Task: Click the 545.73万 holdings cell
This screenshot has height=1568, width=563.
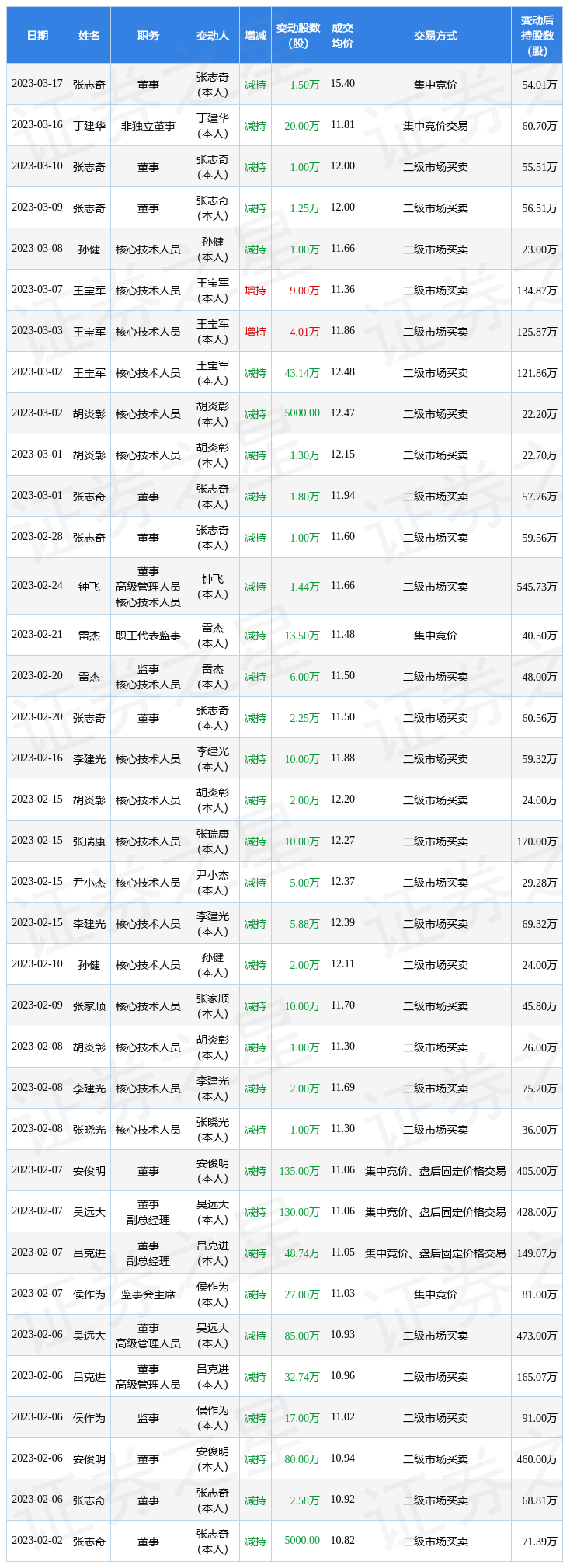Action: click(537, 587)
